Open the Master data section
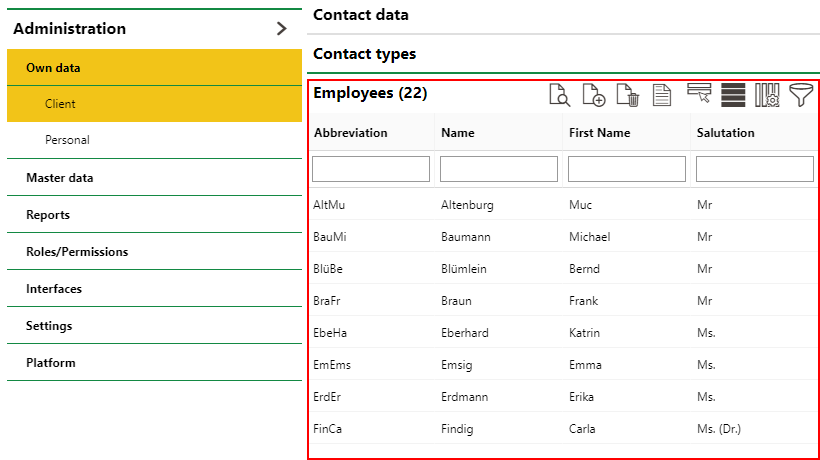Image resolution: width=820 pixels, height=460 pixels. (x=154, y=178)
